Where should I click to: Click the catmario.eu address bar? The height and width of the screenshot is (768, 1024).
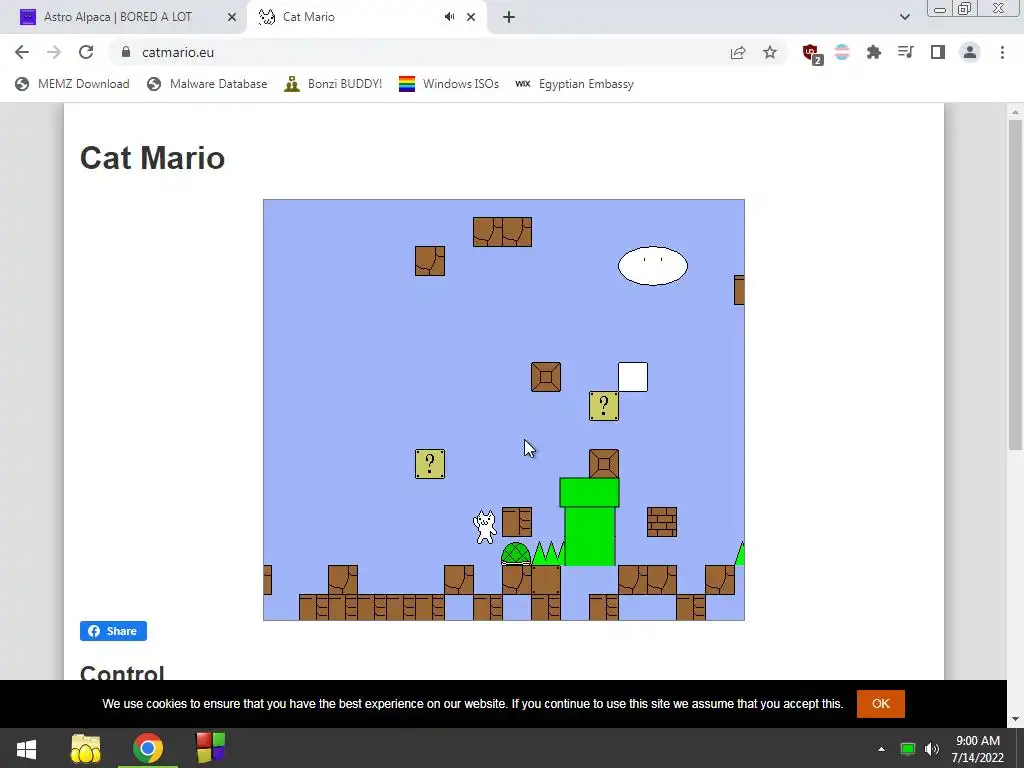click(x=418, y=52)
